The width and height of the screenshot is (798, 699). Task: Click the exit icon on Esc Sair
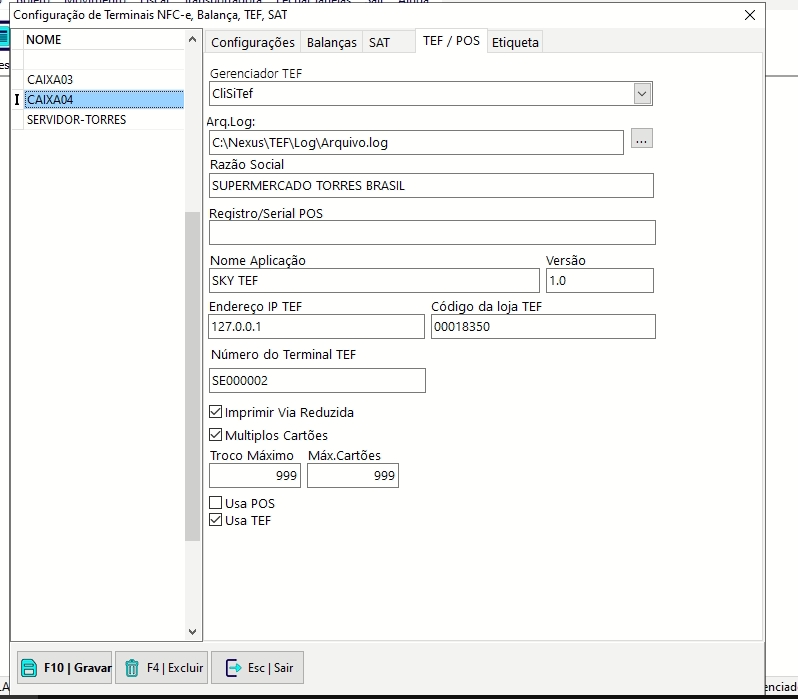(x=233, y=668)
